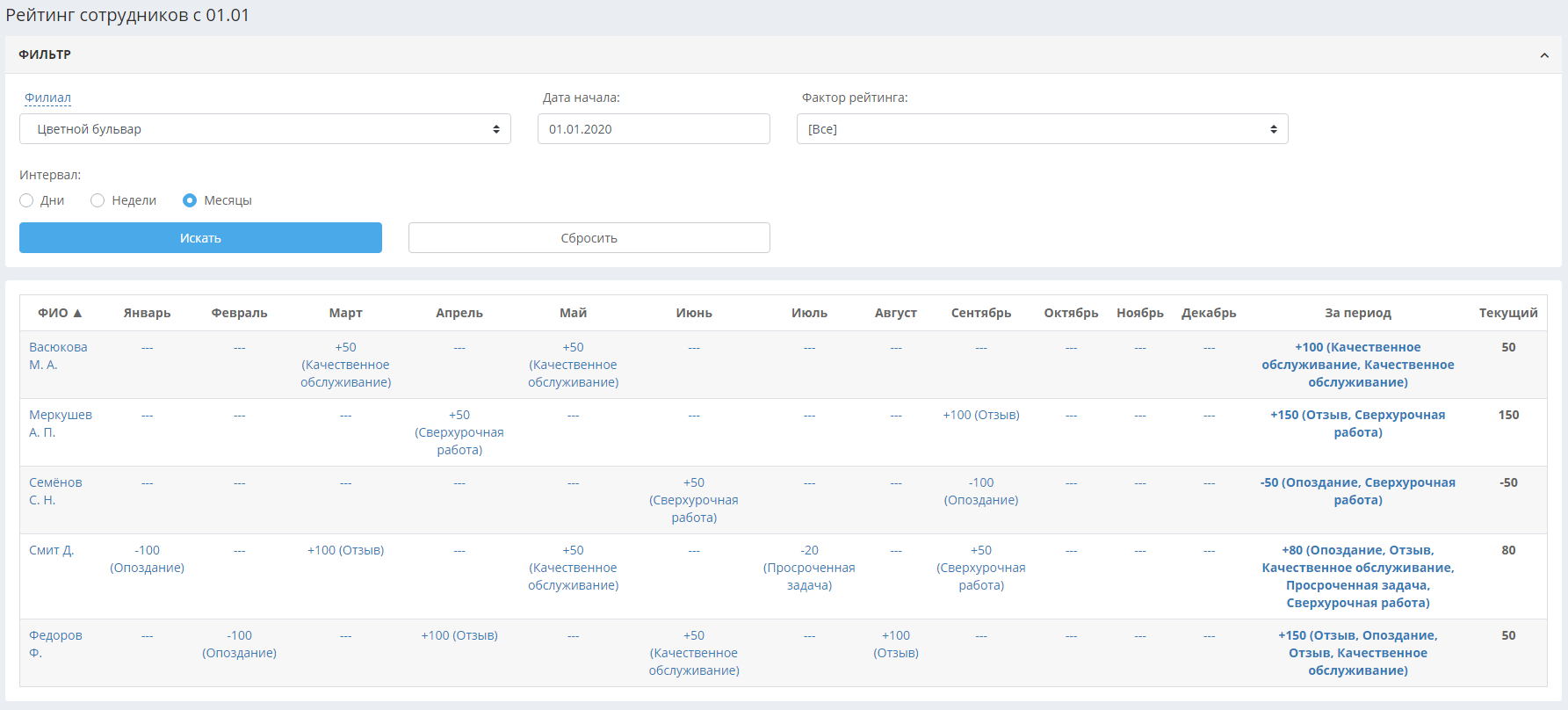Viewport: 1568px width, 710px height.
Task: Click Васюкова's period total +100 text
Action: point(1358,365)
